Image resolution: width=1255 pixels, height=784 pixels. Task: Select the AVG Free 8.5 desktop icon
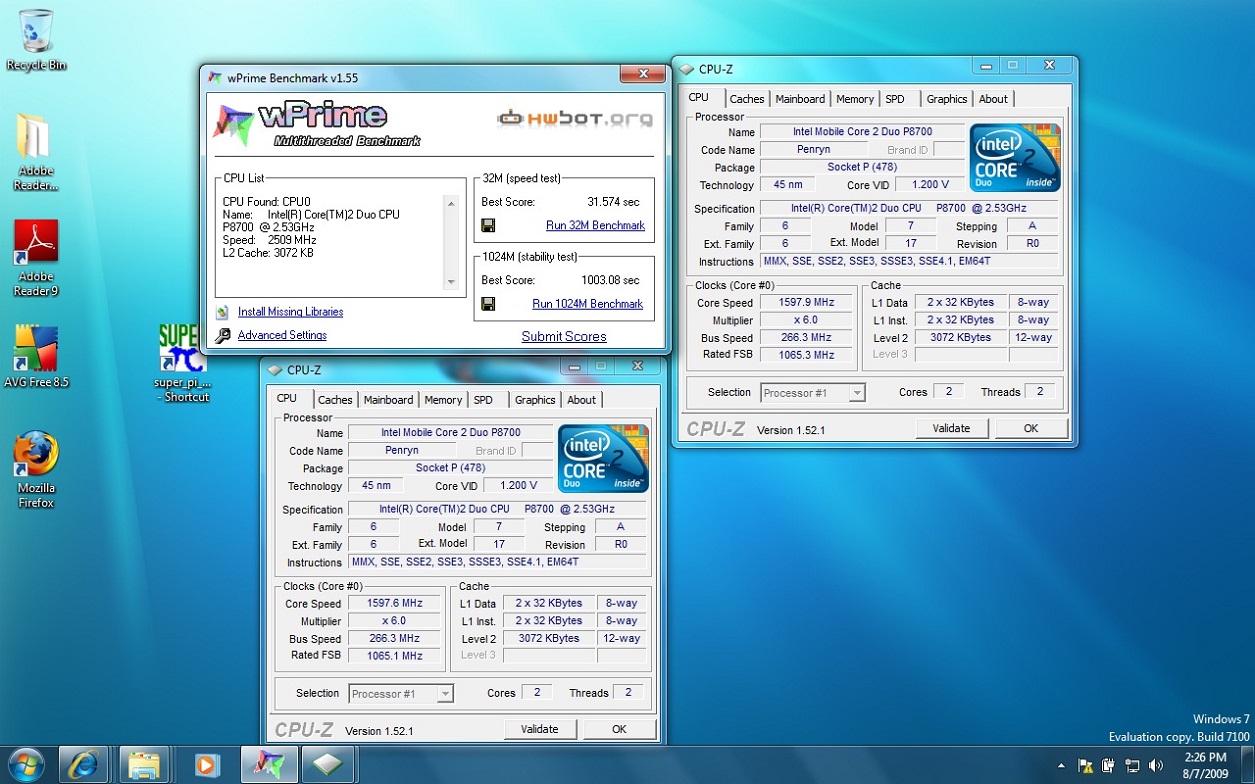tap(36, 356)
